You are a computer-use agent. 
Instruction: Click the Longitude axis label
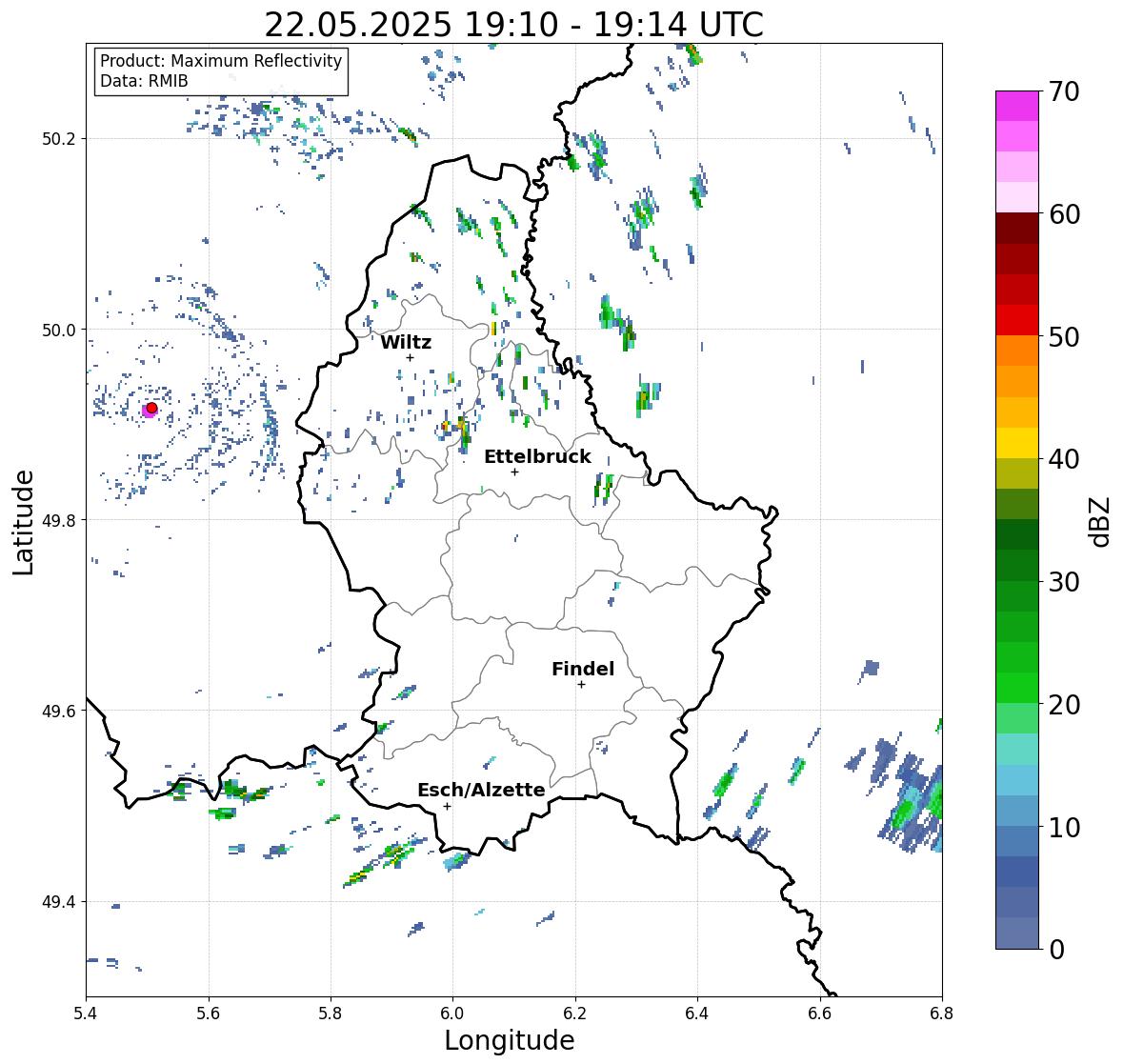[x=510, y=1040]
